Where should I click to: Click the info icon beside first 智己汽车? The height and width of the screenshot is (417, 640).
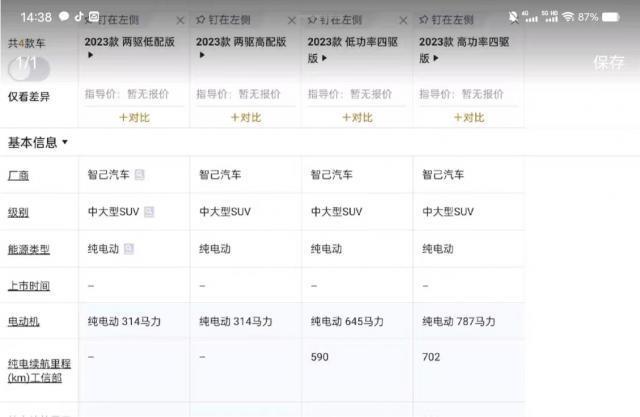(x=140, y=175)
